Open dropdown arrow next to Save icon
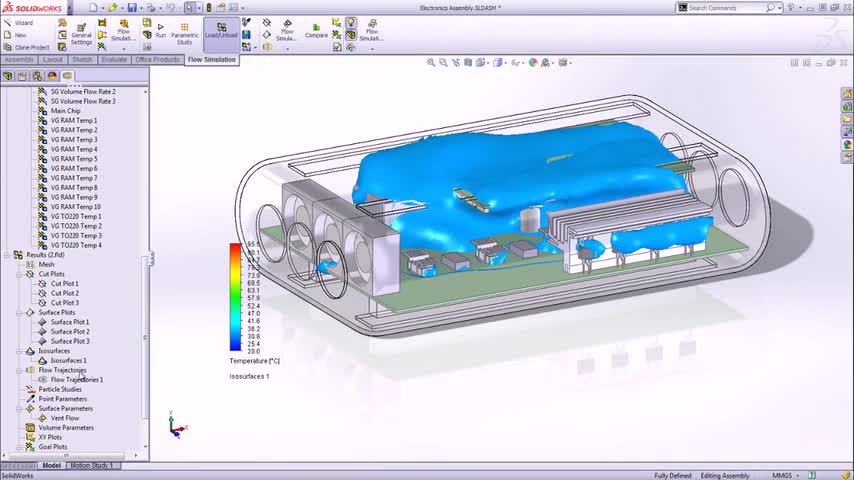This screenshot has width=854, height=480. [141, 8]
